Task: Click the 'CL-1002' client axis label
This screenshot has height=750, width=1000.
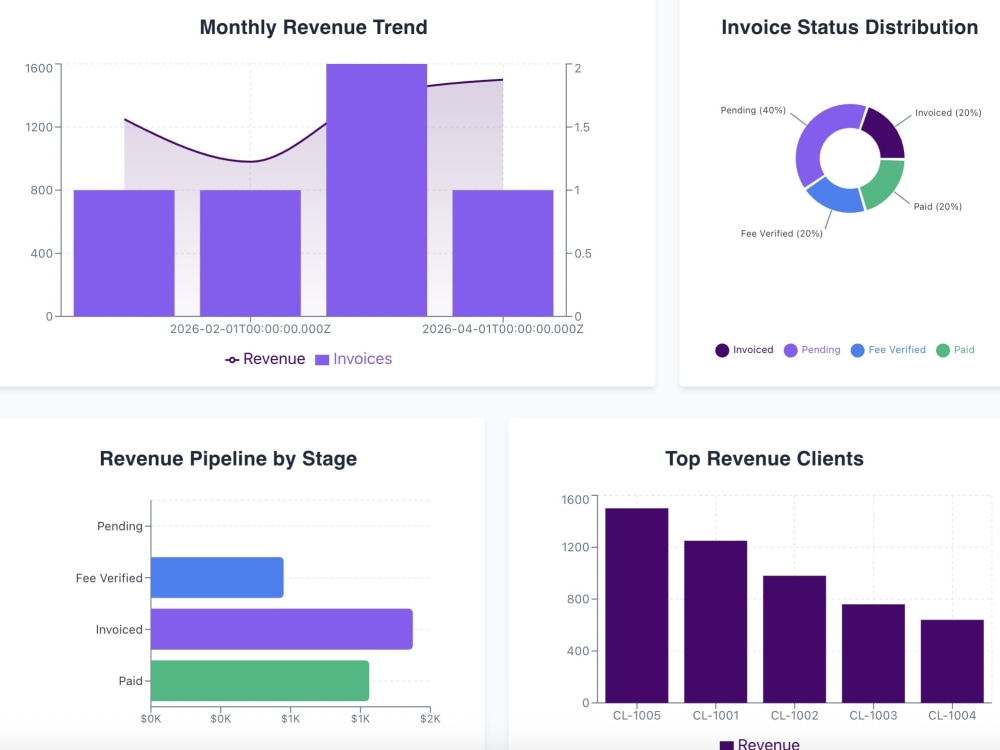Action: click(x=795, y=716)
